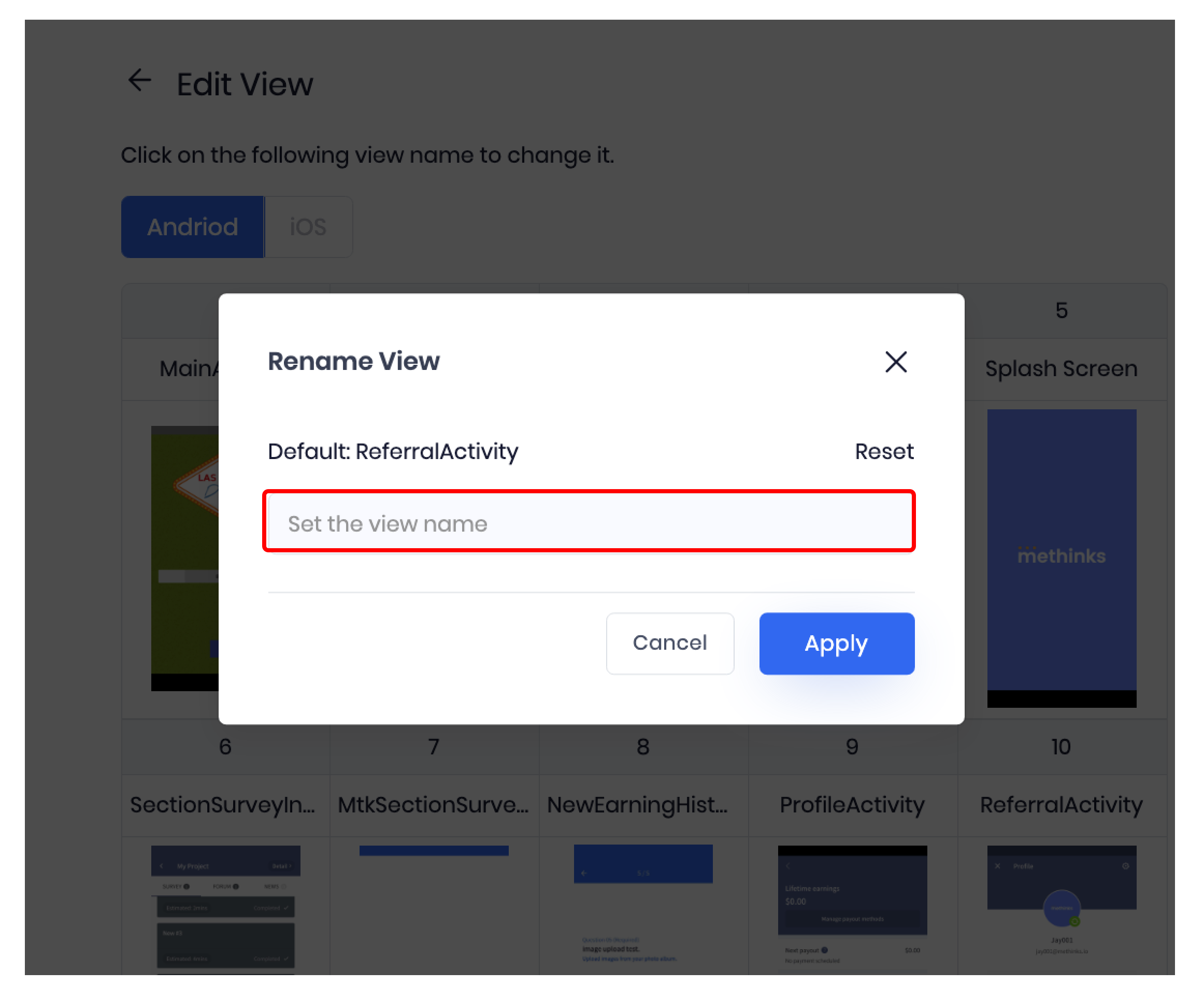Switch to the iOS tab
Screen dimensions: 1204x1000
[308, 227]
